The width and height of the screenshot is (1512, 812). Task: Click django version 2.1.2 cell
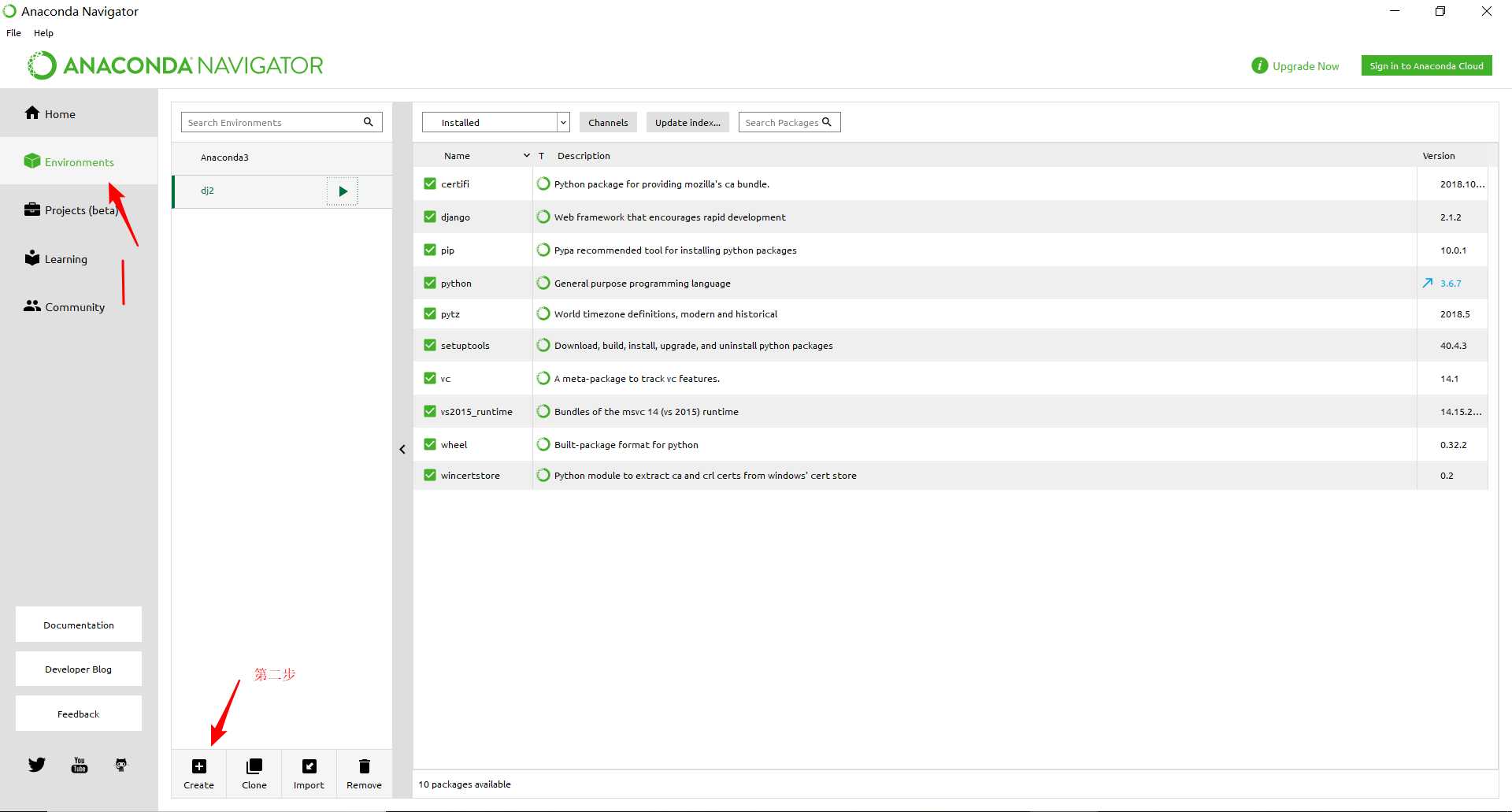pyautogui.click(x=1451, y=217)
